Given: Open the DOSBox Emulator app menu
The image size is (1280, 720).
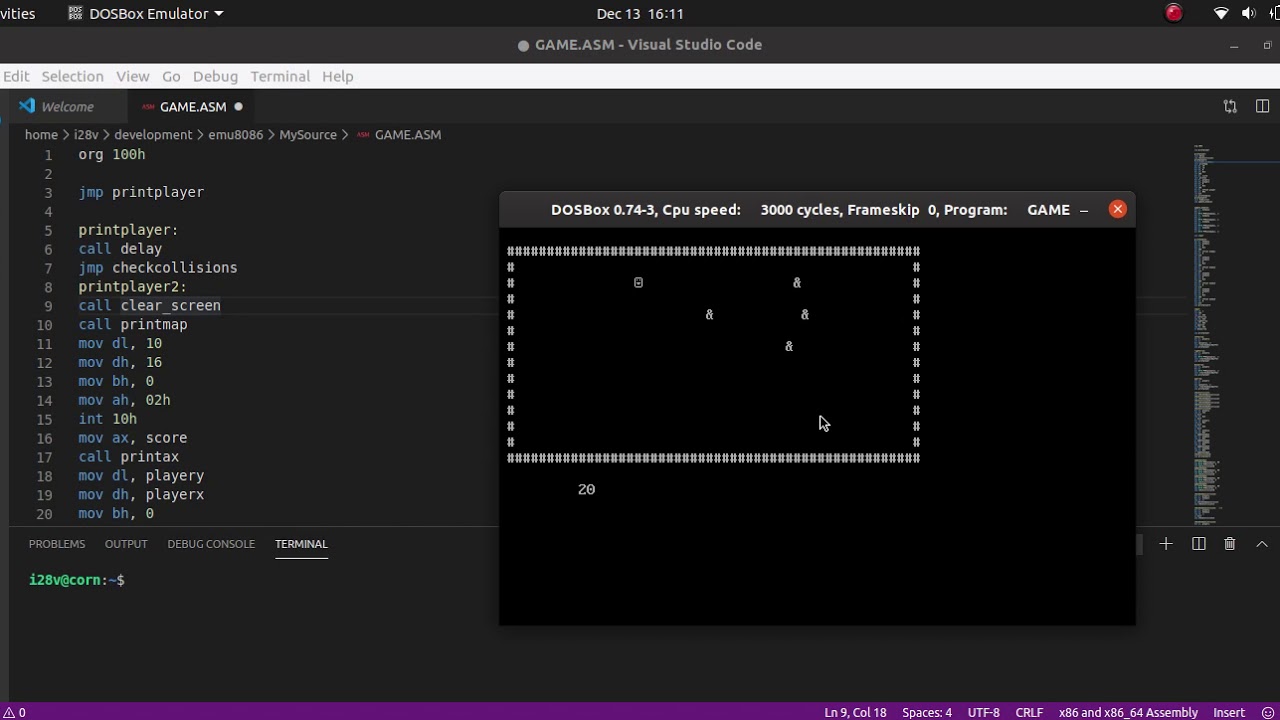Looking at the screenshot, I should (145, 13).
